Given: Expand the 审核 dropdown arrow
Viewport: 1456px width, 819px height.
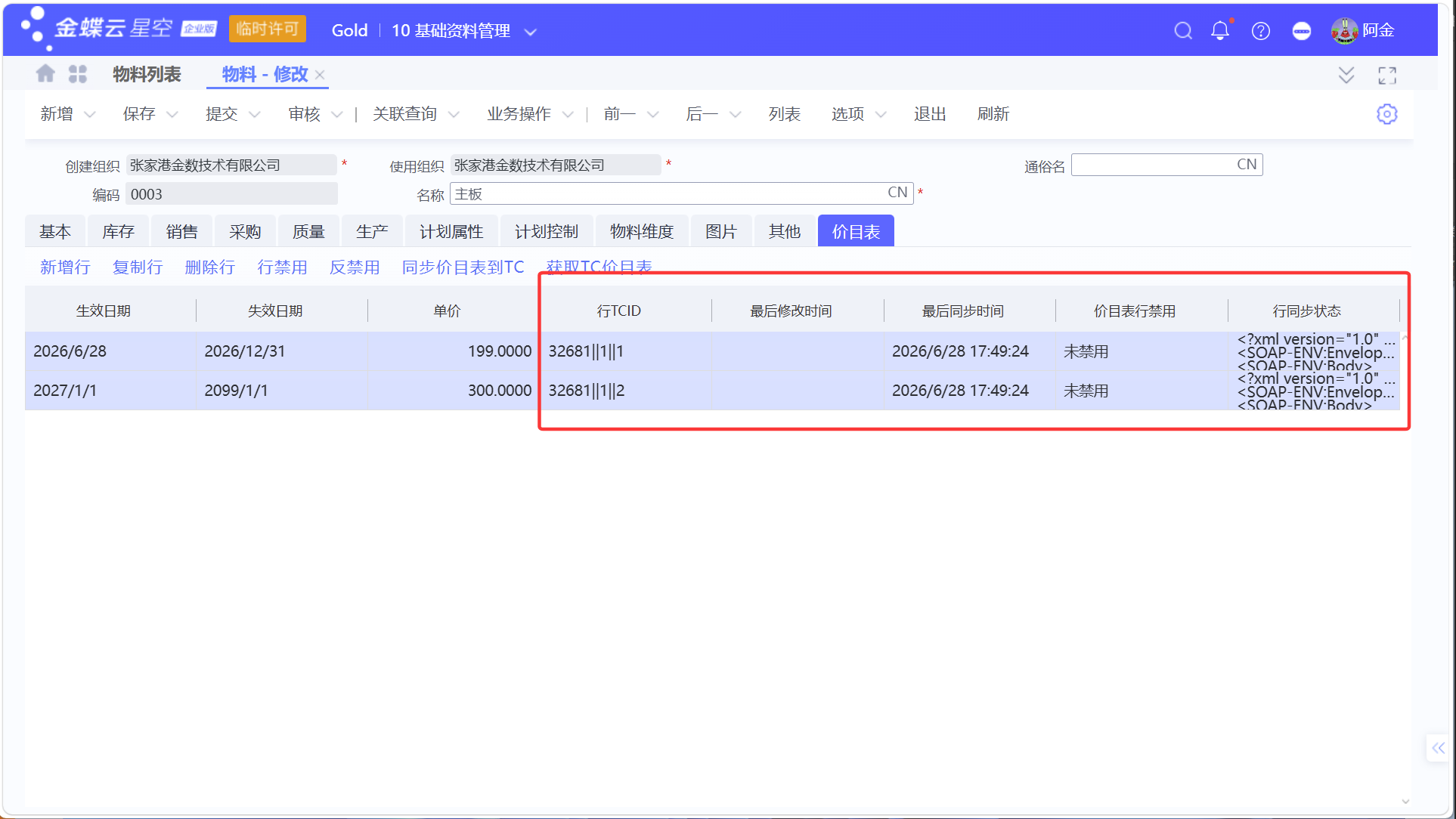Looking at the screenshot, I should click(x=337, y=115).
